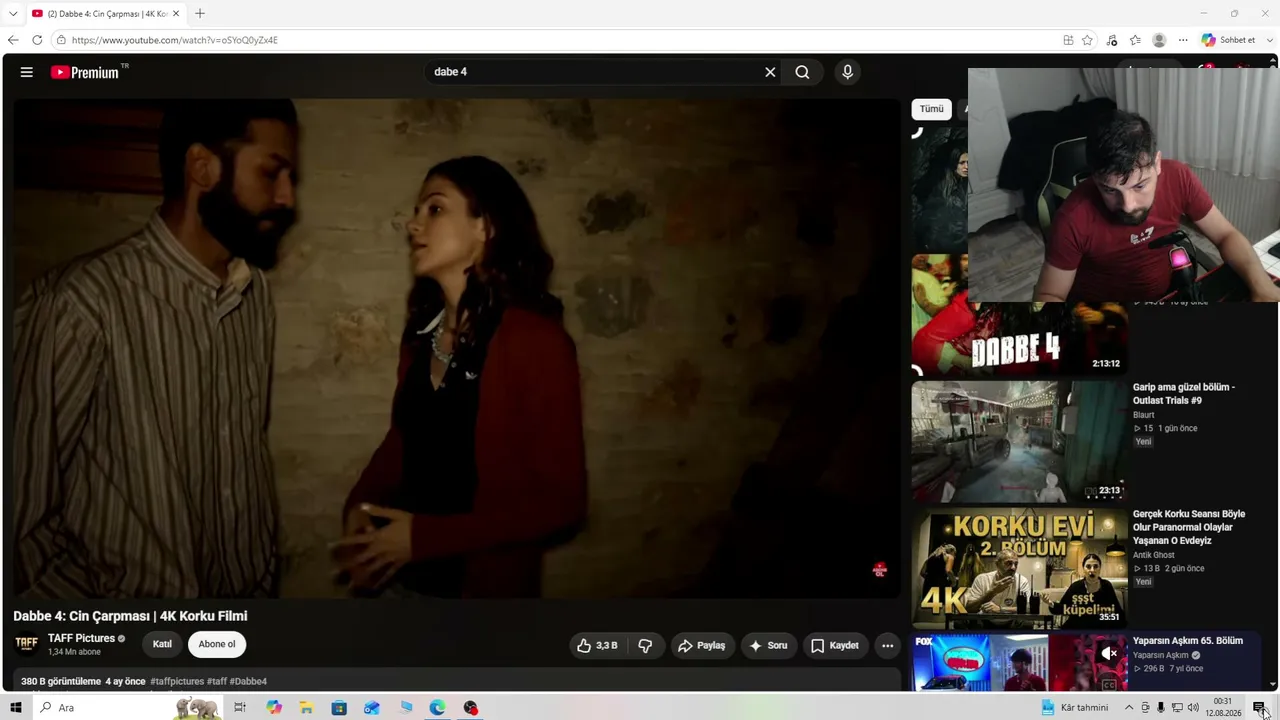Go to the YouTube Premium home logo
This screenshot has width=1280, height=720.
pos(84,72)
